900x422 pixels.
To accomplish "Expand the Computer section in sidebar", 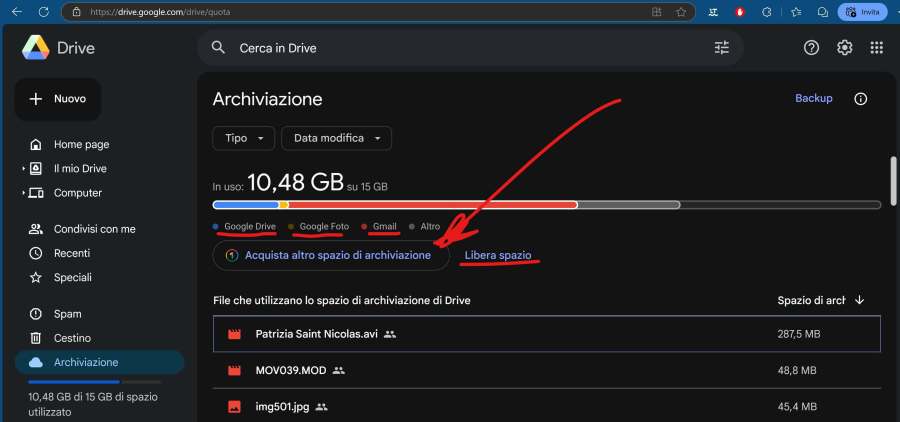I will (24, 193).
